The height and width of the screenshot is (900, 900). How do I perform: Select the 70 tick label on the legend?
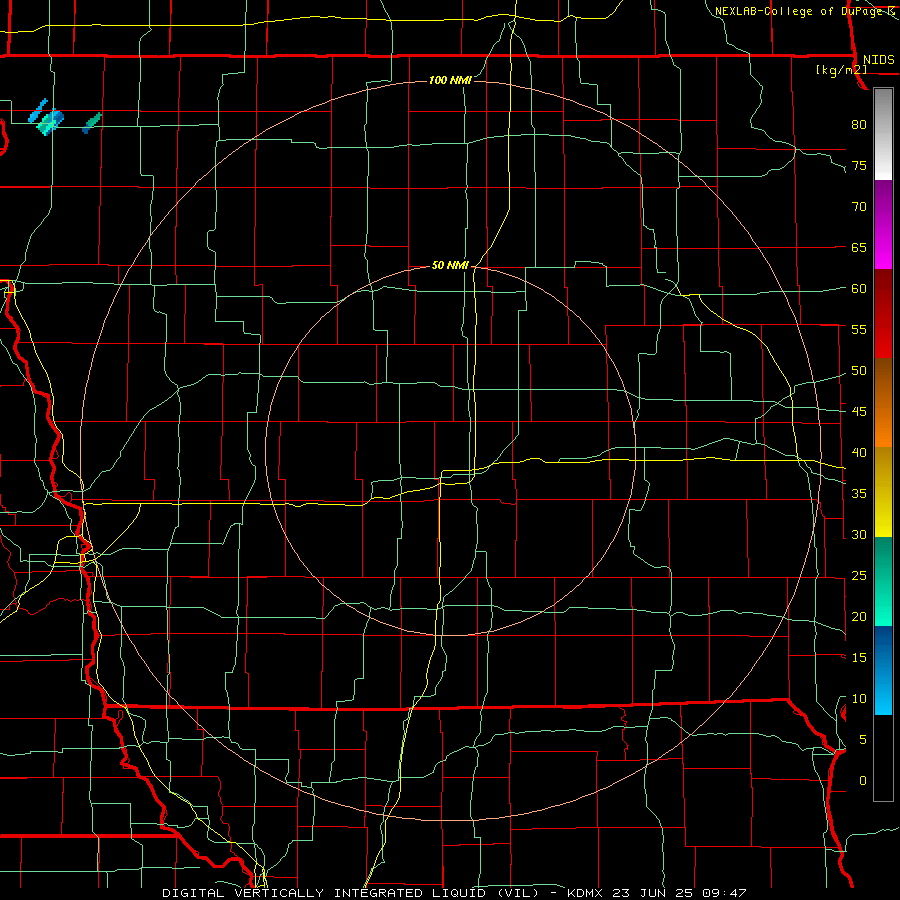tap(859, 207)
